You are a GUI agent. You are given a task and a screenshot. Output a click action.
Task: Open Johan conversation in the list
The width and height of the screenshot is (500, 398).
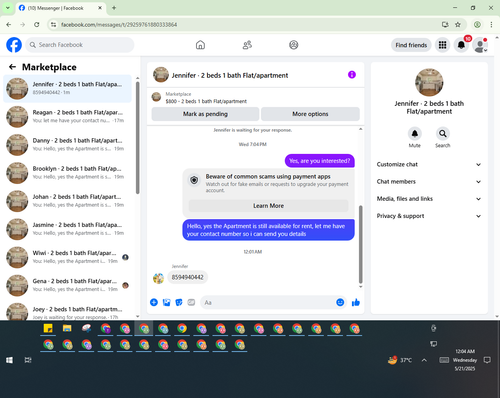(x=68, y=201)
